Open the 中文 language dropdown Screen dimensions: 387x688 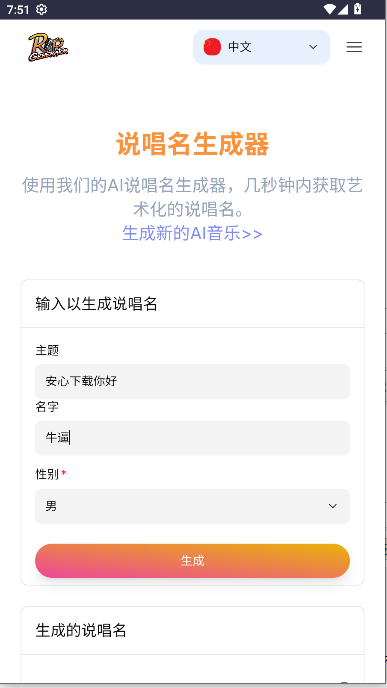pos(262,47)
